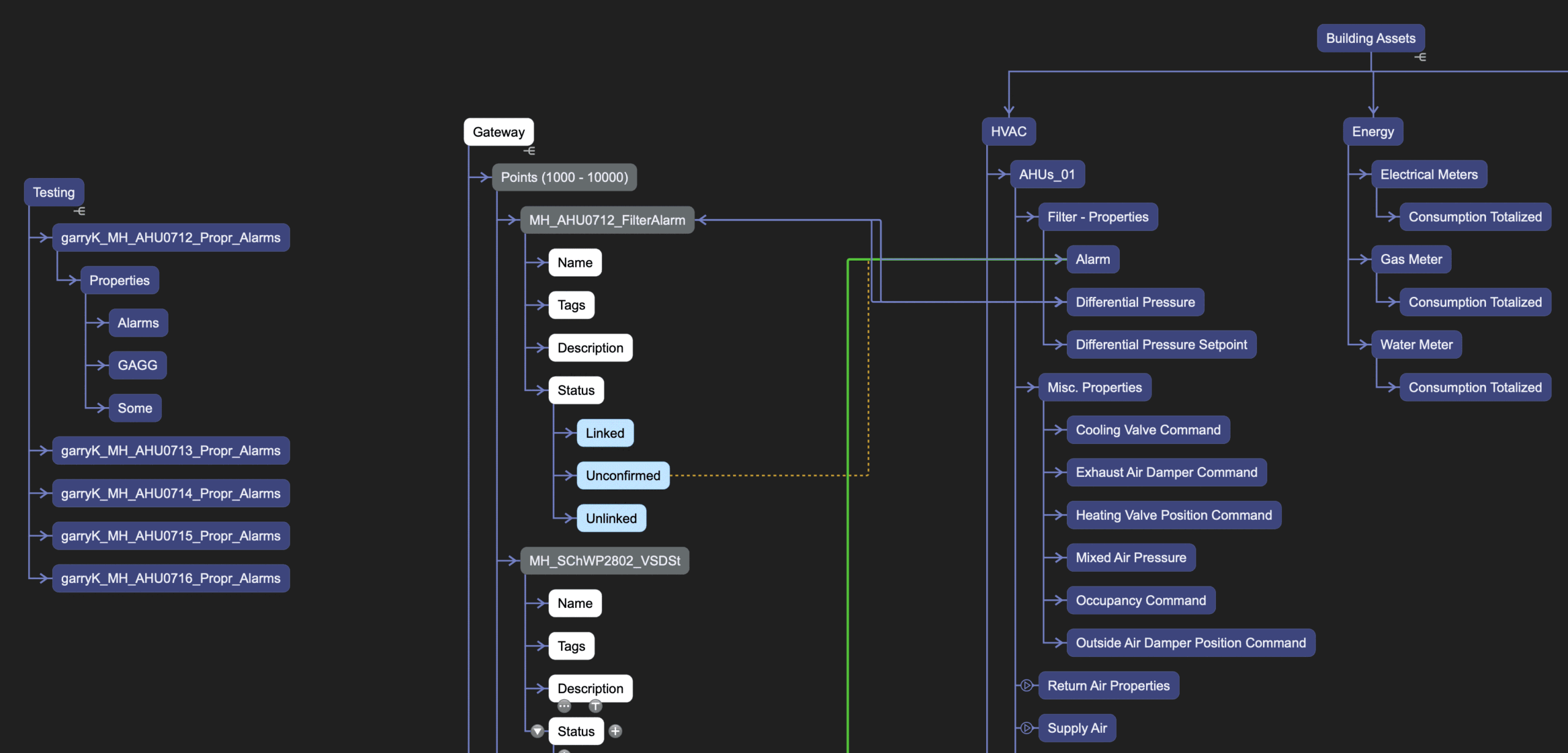This screenshot has height=753, width=1568.
Task: Expand the Supply Air node
Action: click(1027, 728)
